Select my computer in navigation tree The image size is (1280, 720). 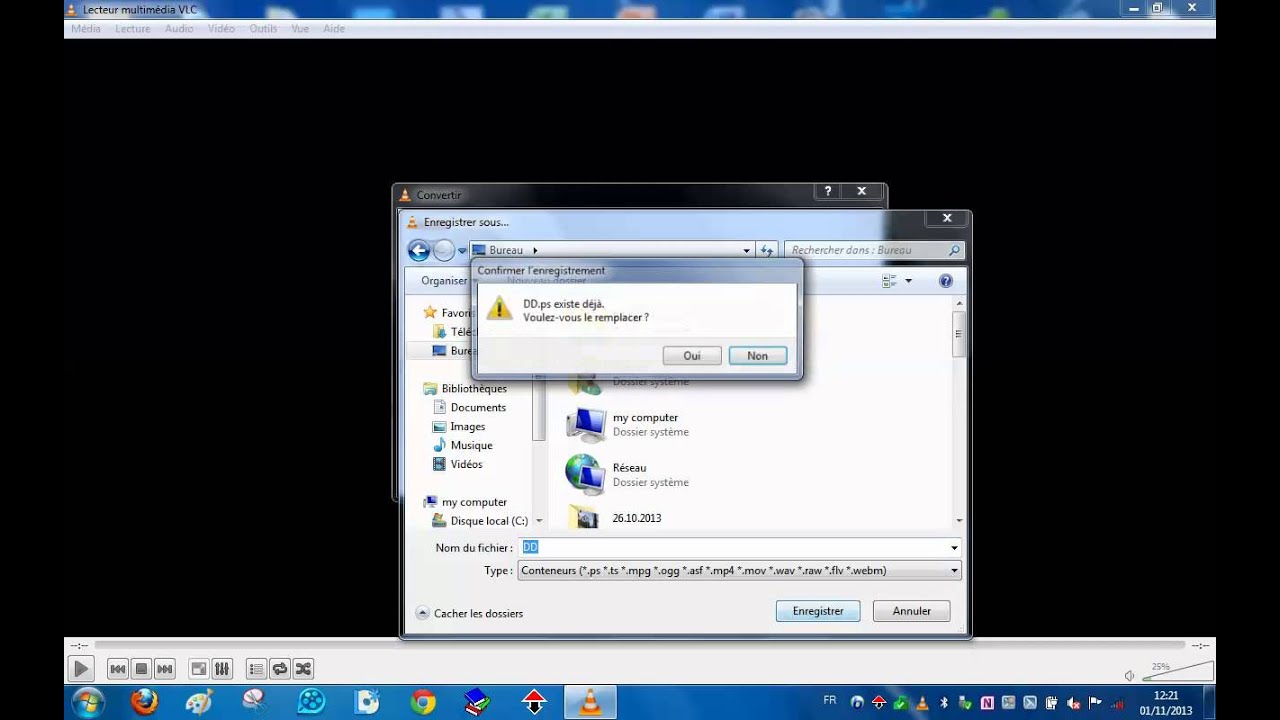[465, 502]
